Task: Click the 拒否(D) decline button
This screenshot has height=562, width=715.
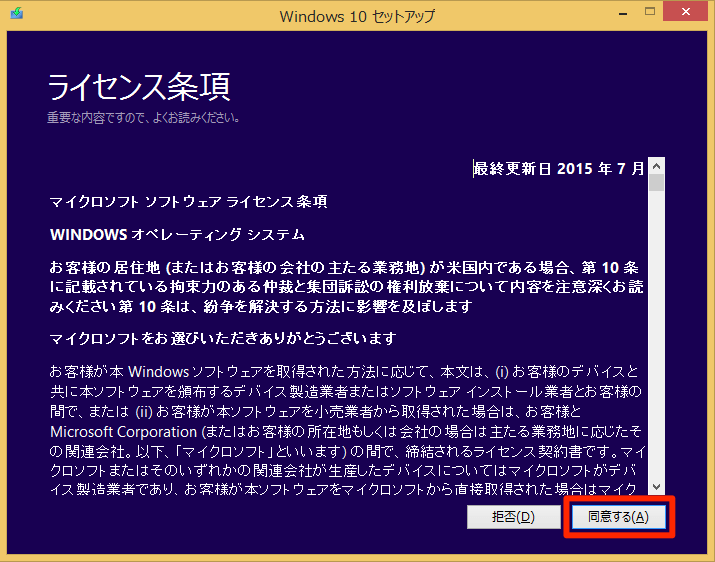Action: [513, 517]
